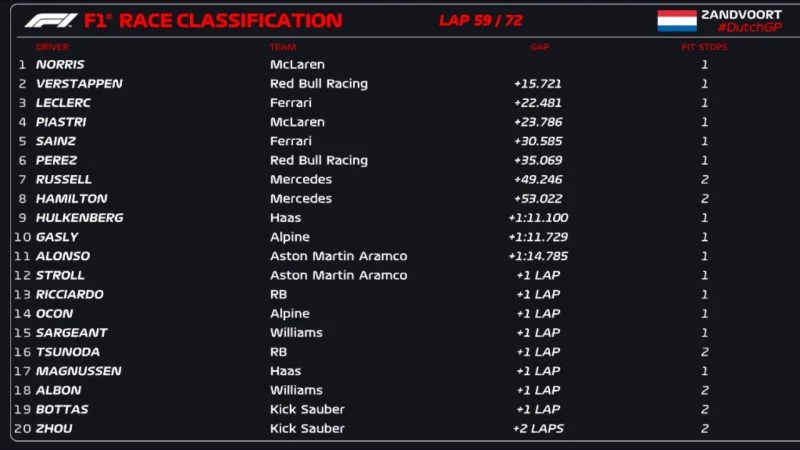
Task: Select the #DutchGP hashtag
Action: coord(749,28)
